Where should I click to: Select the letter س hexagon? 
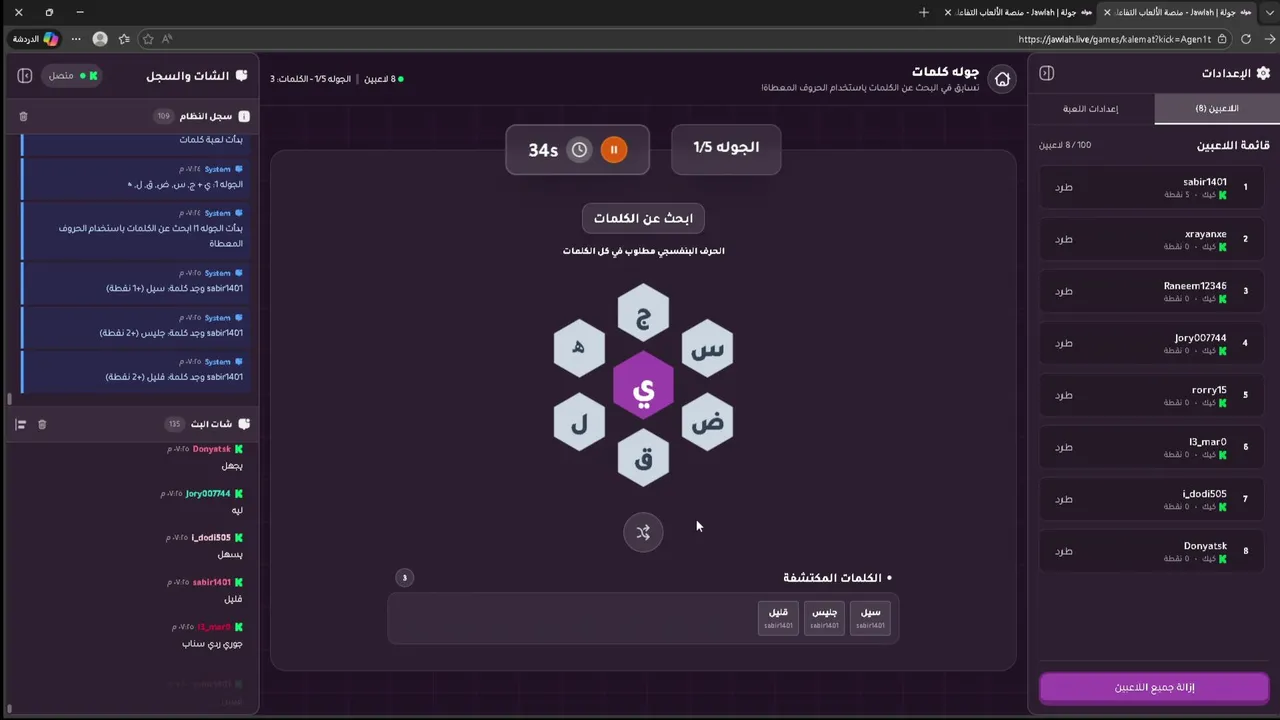707,348
